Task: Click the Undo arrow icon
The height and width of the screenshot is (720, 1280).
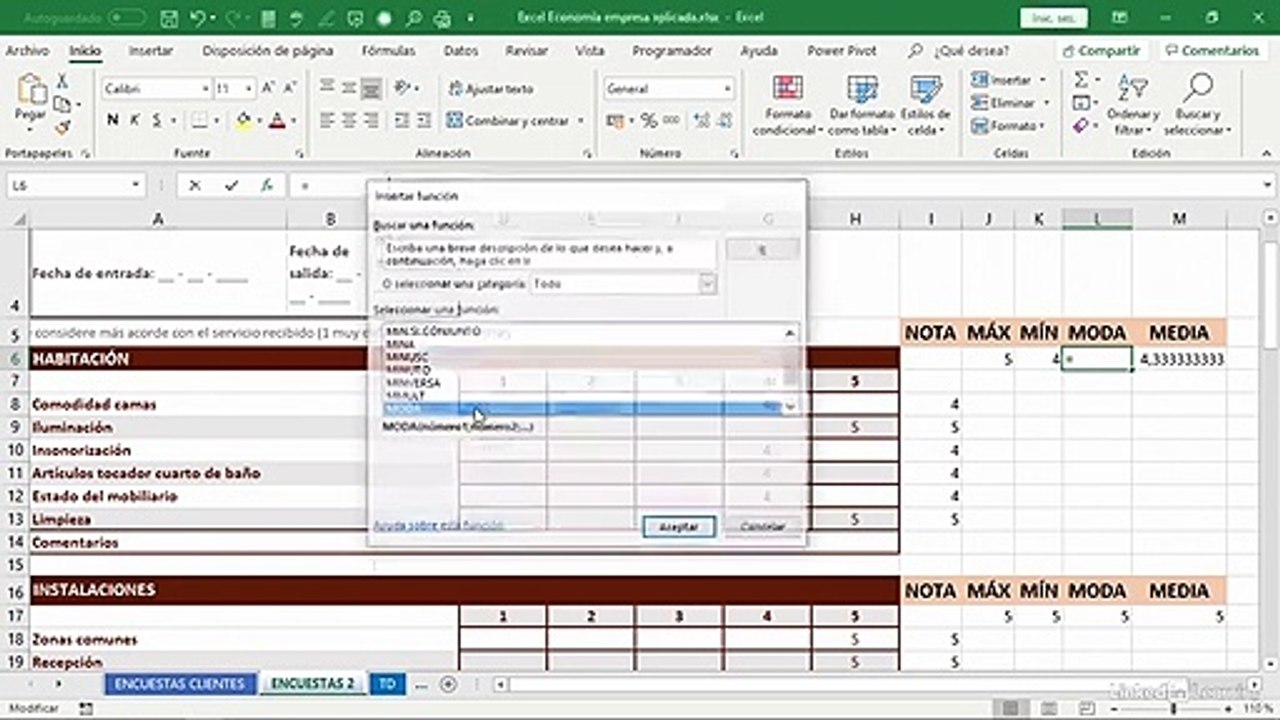Action: (197, 18)
